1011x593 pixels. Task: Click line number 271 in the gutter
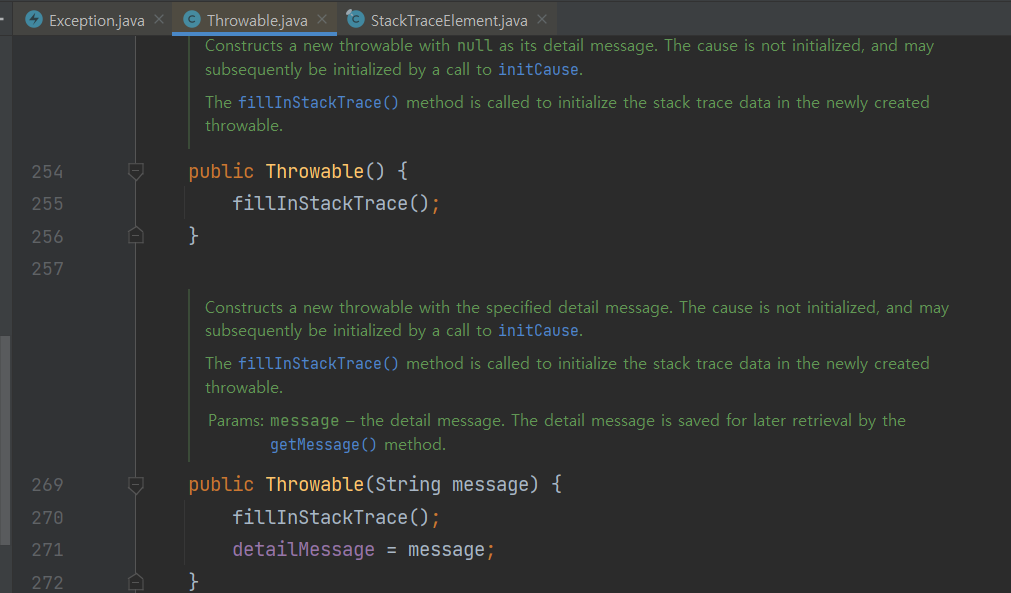coord(48,550)
